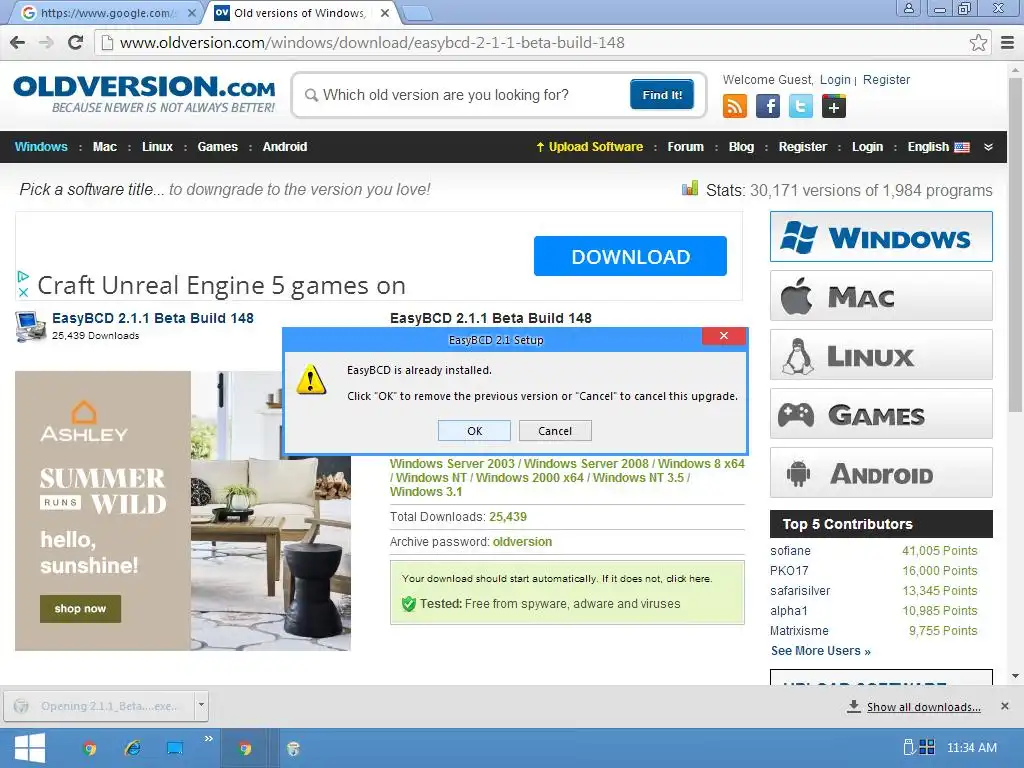Click the page vertical scrollbar thumb

(1015, 245)
